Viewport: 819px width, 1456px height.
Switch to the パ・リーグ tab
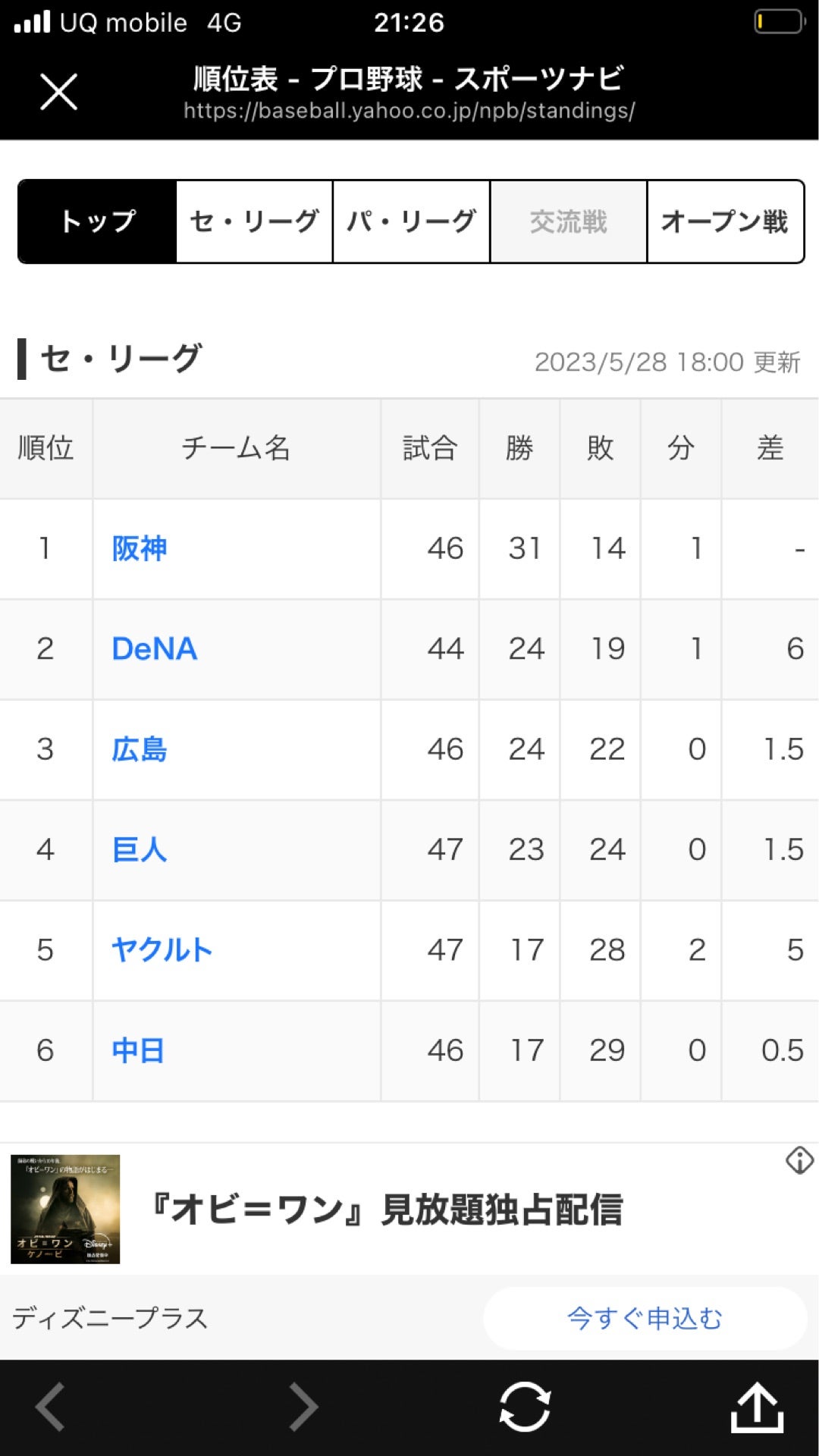tap(411, 221)
